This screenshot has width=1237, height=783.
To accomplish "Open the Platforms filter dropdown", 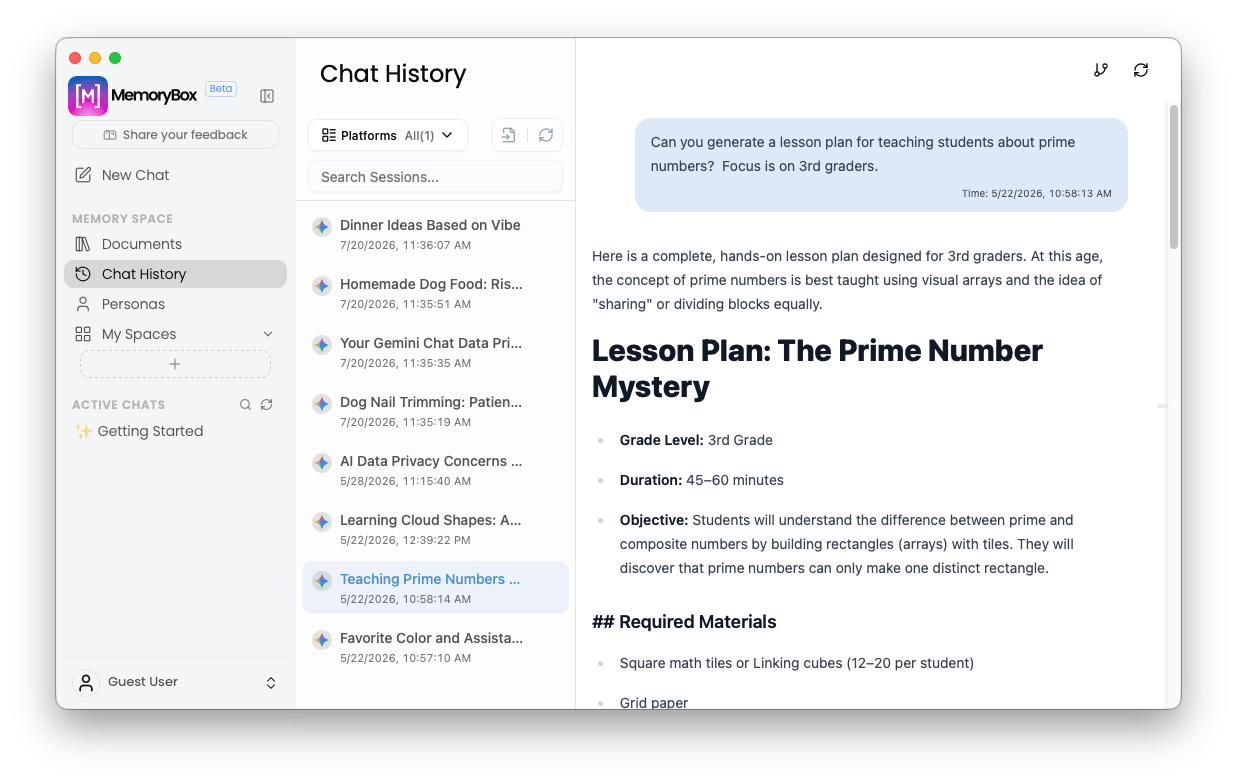I will pyautogui.click(x=388, y=136).
